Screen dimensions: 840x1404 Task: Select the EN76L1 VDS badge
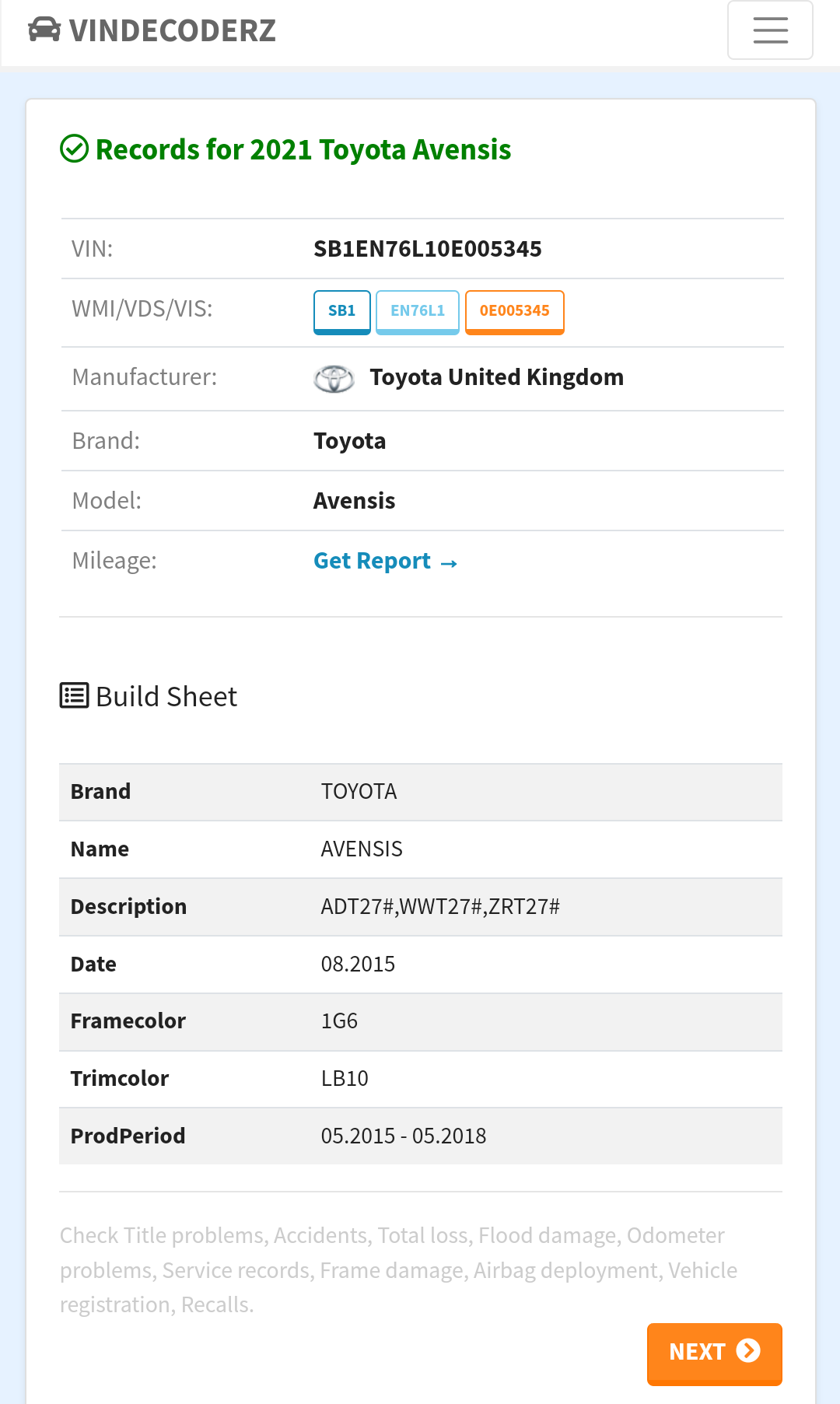[418, 311]
